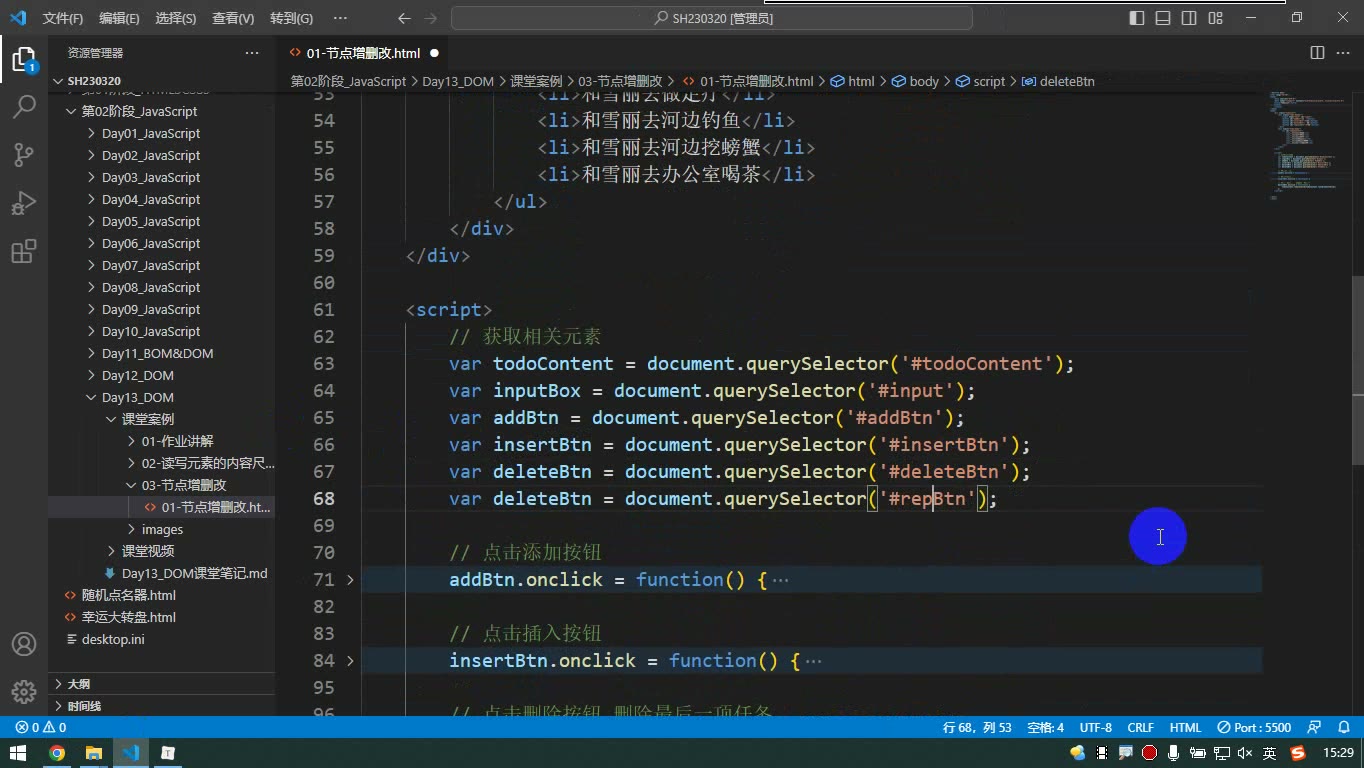Open the 查看(V) menu
The image size is (1364, 768).
click(233, 18)
